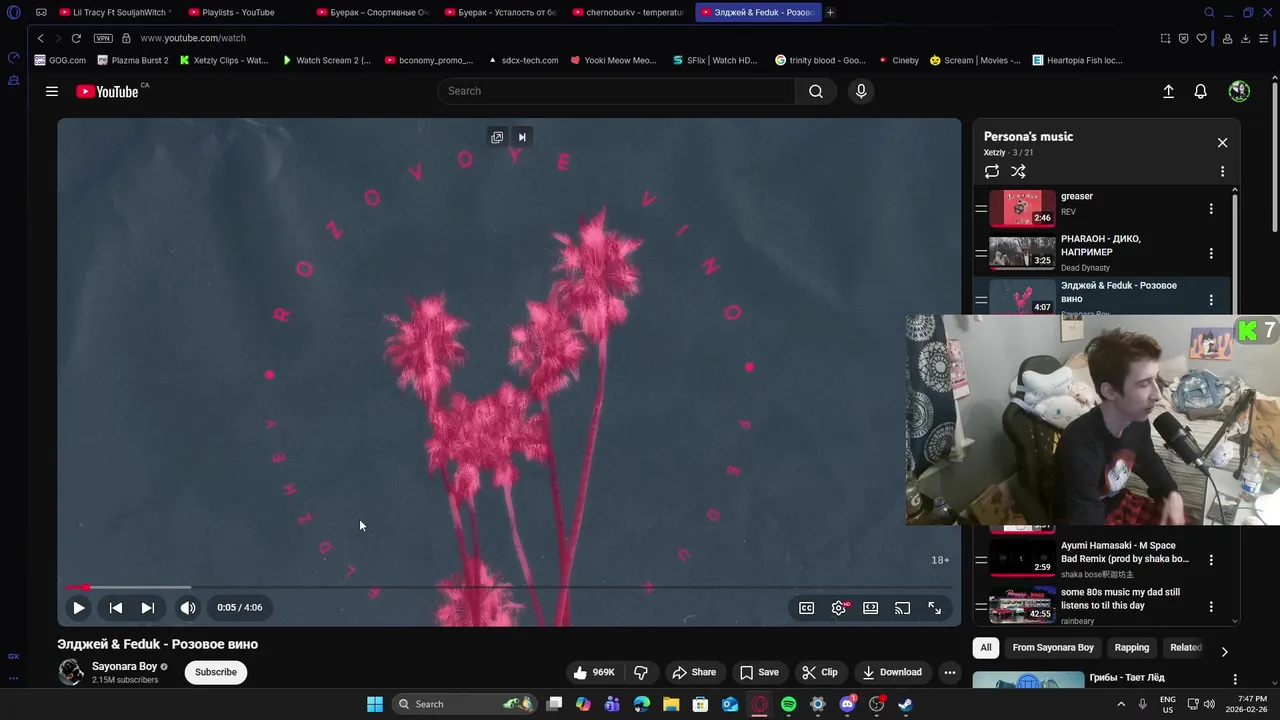Screen dimensions: 1280x720
Task: Open YouTube notifications bell
Action: (1201, 91)
